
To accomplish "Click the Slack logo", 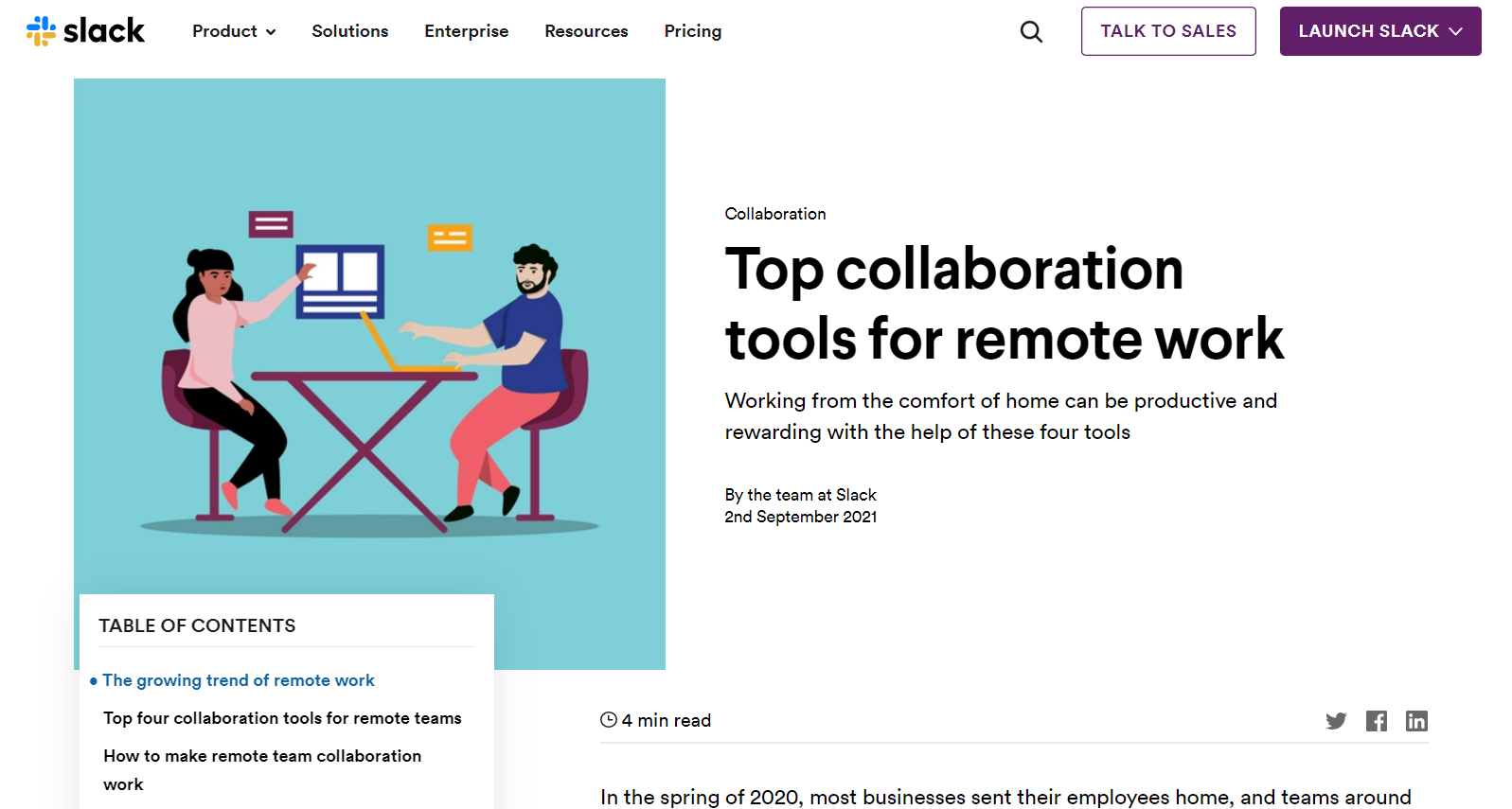I will (x=85, y=31).
